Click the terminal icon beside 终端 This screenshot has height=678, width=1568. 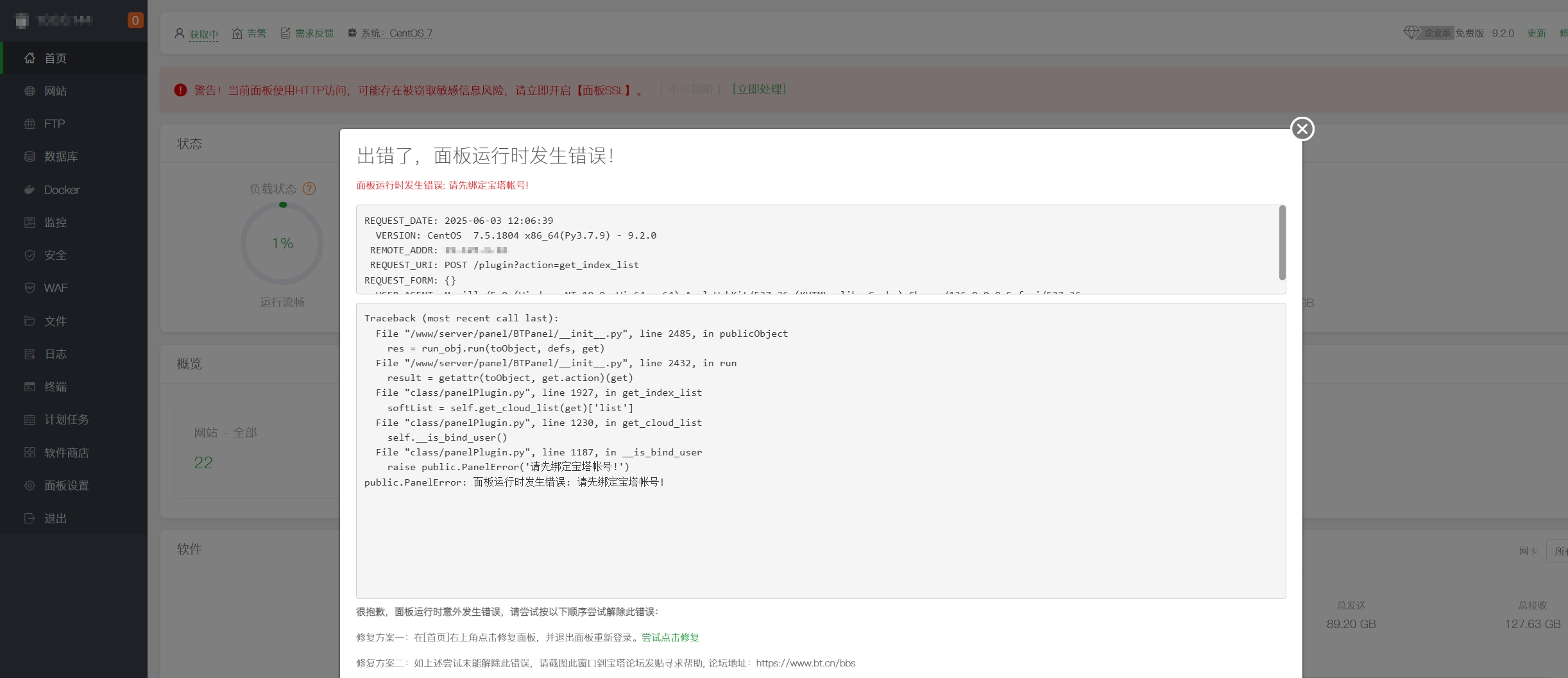point(30,387)
